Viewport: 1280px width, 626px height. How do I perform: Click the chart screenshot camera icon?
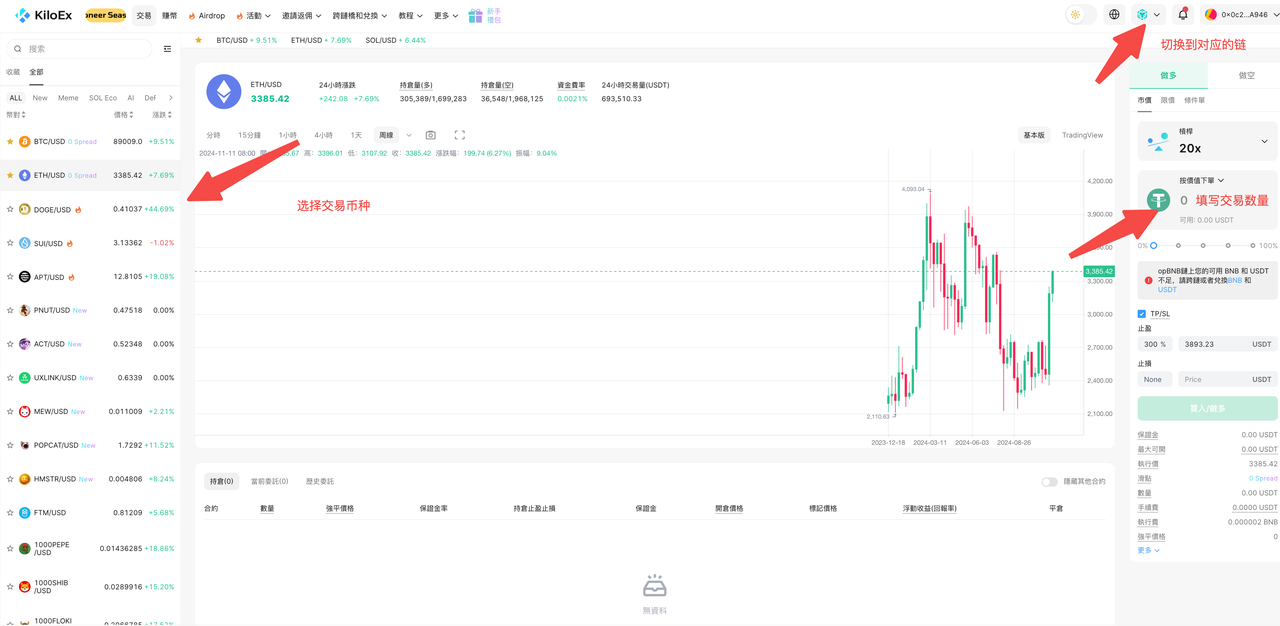point(430,135)
